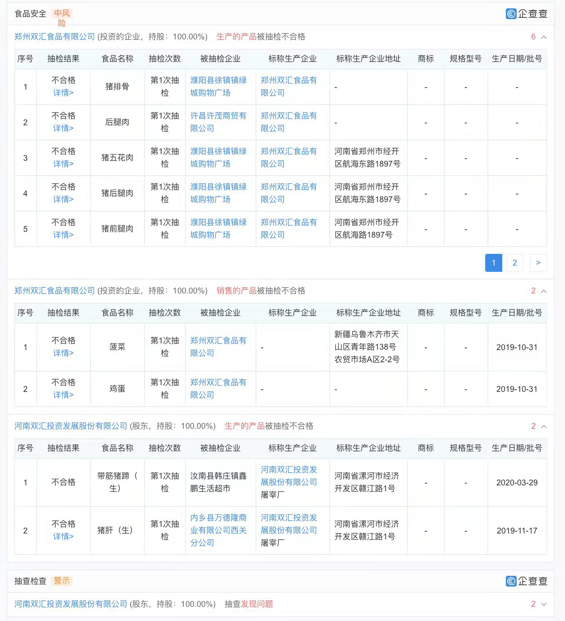
Task: Click the 警示 tag beside 抽查检查
Action: [x=62, y=581]
